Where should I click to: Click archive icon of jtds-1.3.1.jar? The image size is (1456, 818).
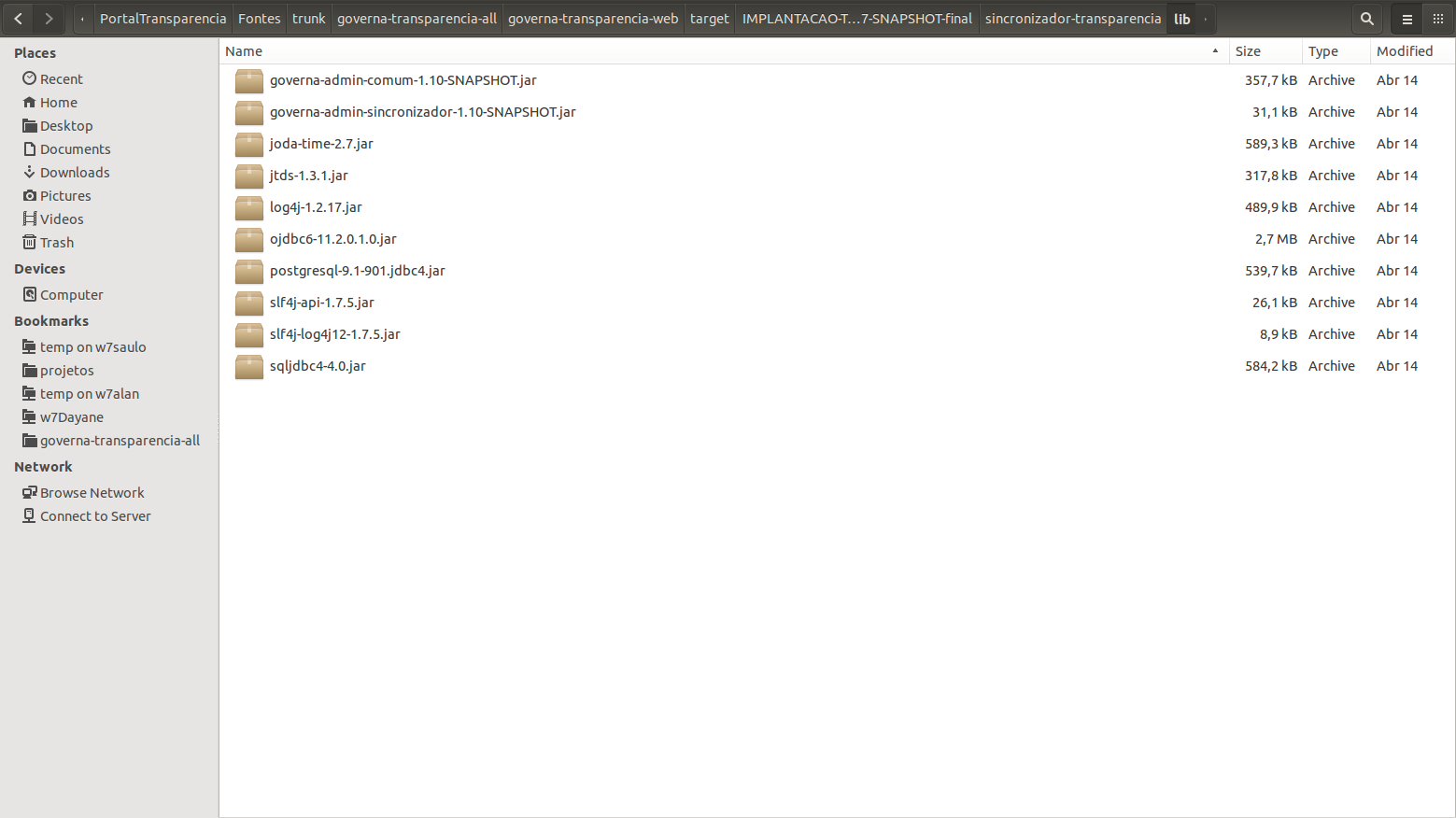click(x=248, y=176)
